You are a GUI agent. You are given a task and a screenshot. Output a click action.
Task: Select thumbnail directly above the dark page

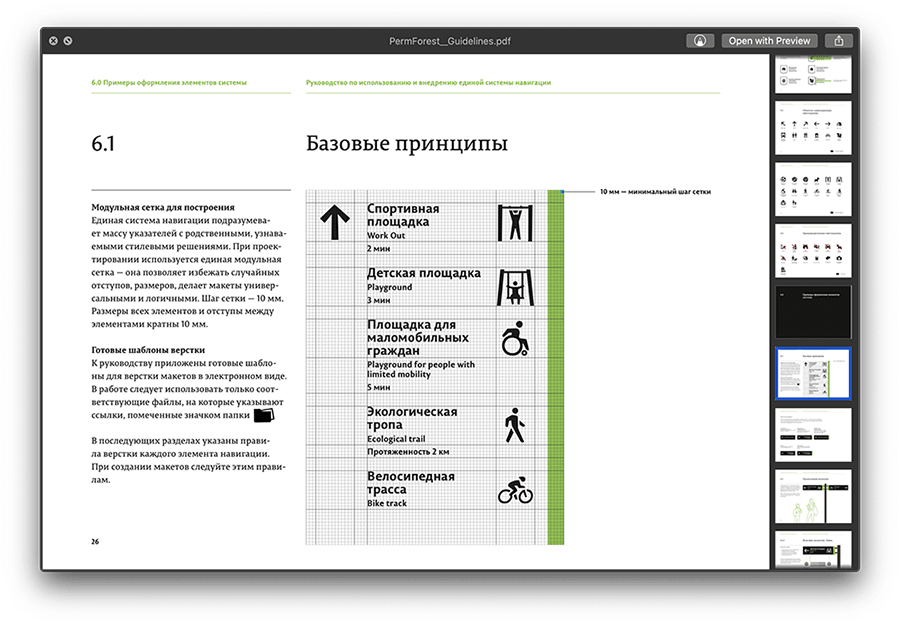click(813, 250)
